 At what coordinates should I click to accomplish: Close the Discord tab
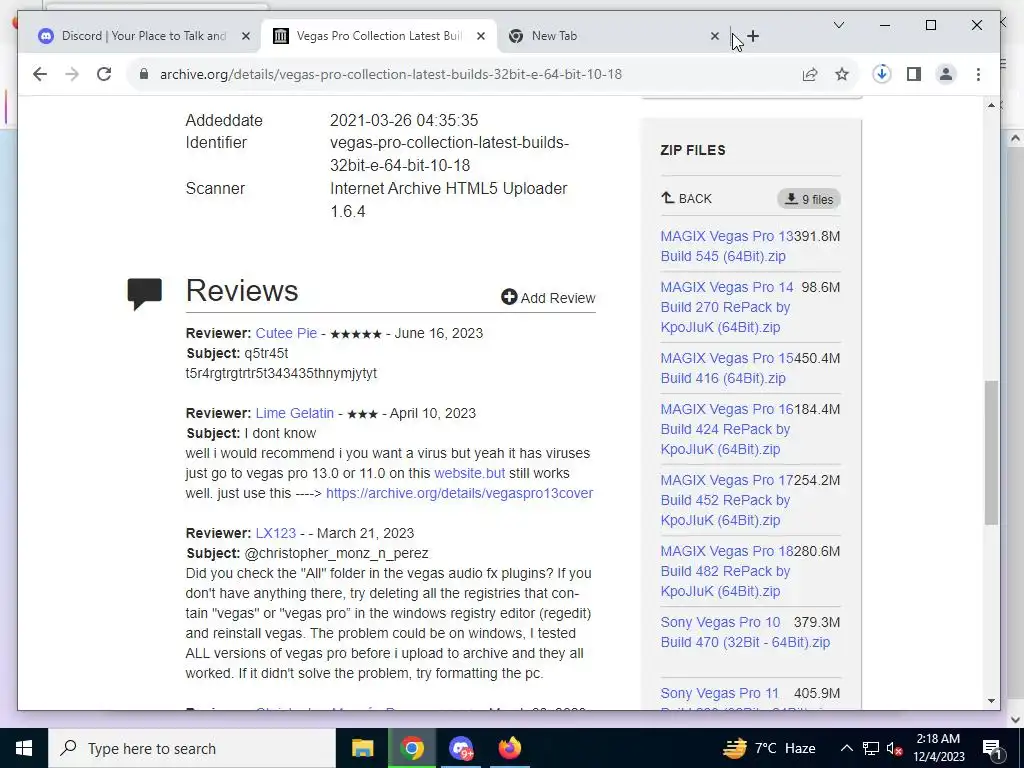(x=246, y=36)
